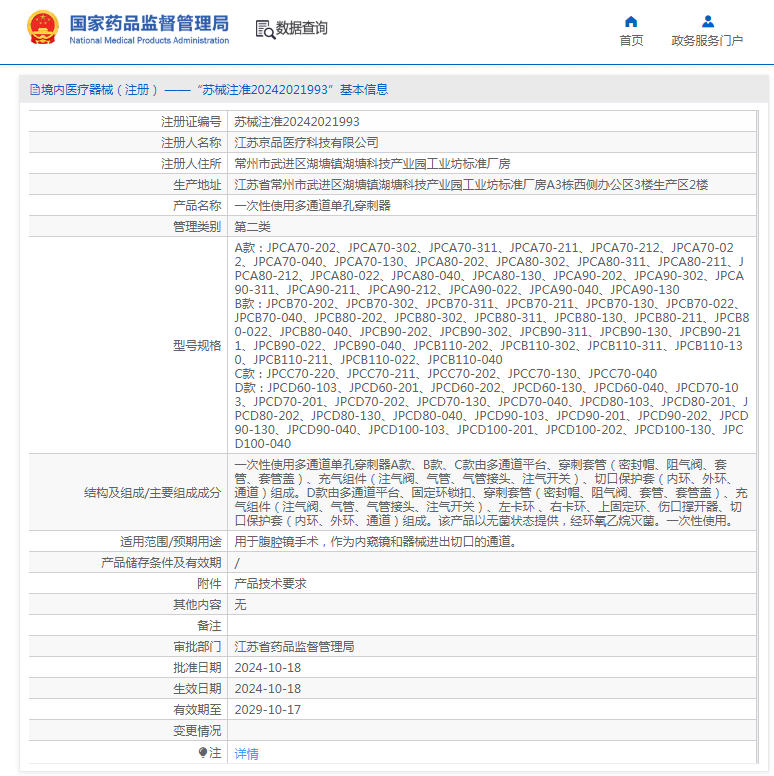Select 批准日期 value 2024-10-18
The width and height of the screenshot is (774, 776).
[268, 668]
